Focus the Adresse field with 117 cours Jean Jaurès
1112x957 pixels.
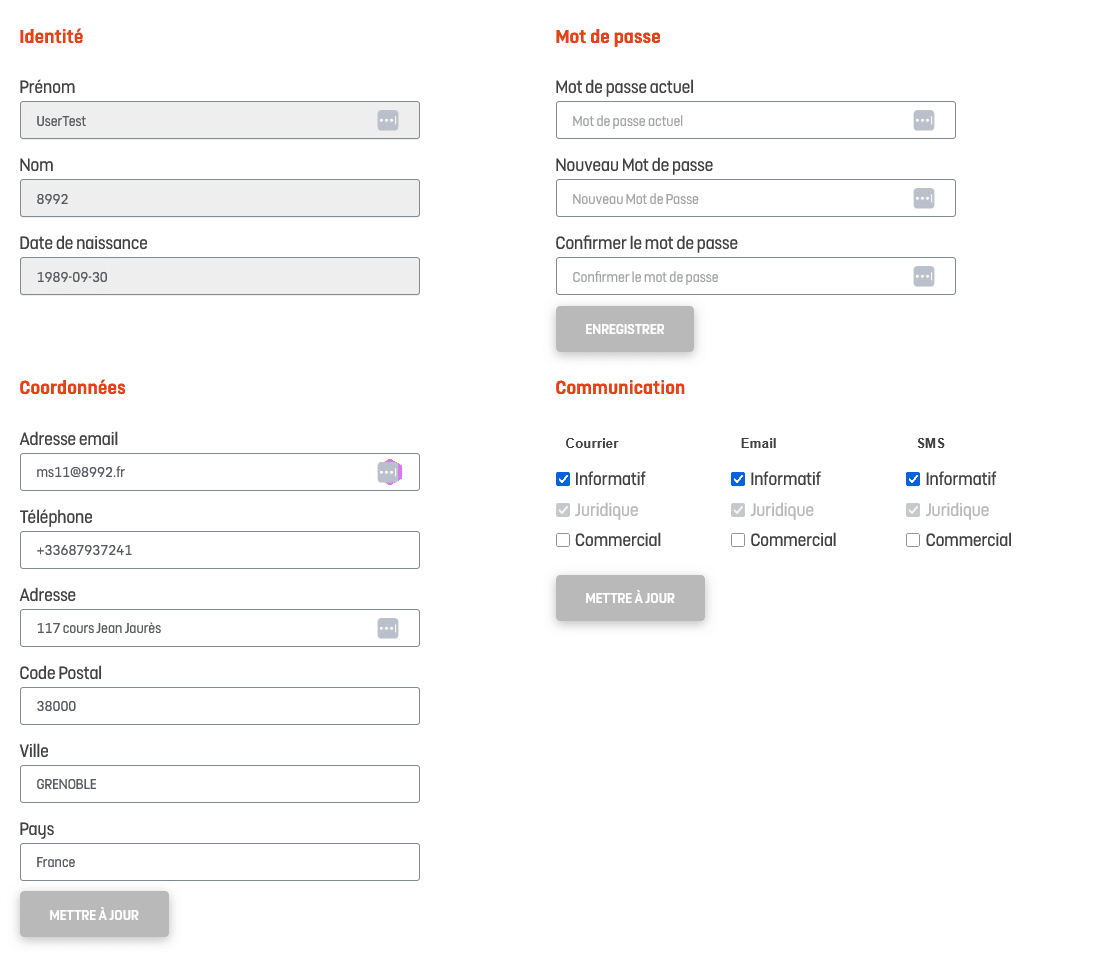[220, 629]
